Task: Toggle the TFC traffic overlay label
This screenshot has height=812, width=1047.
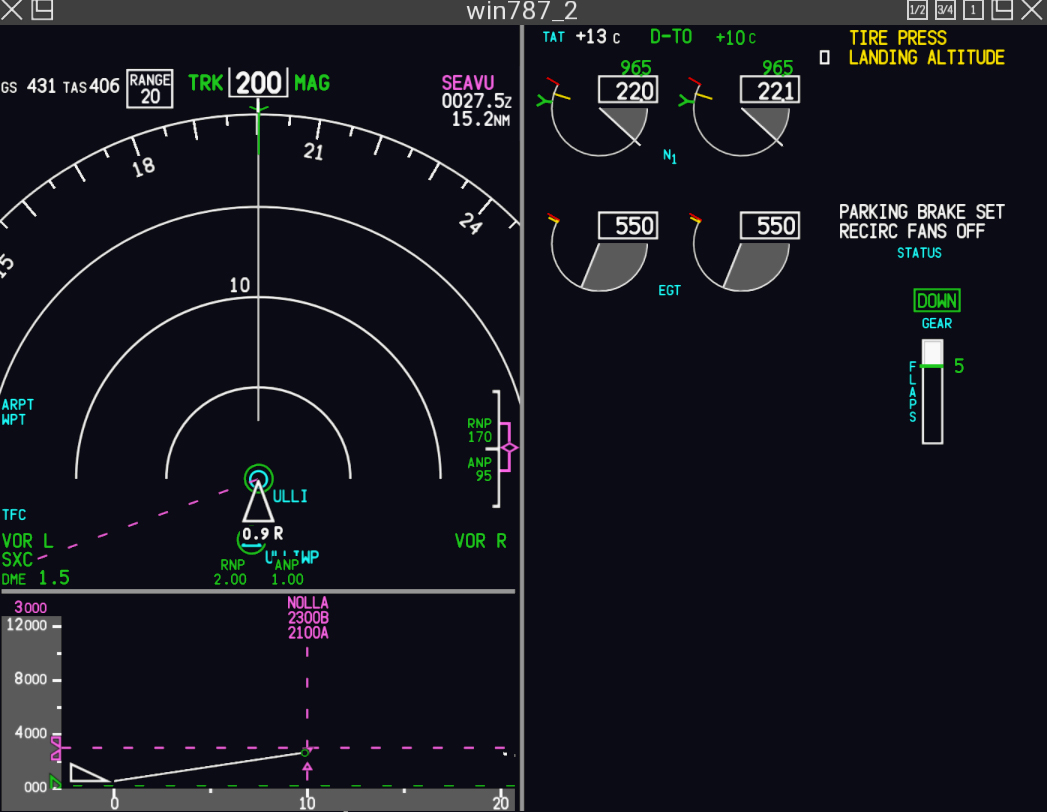Action: (14, 514)
